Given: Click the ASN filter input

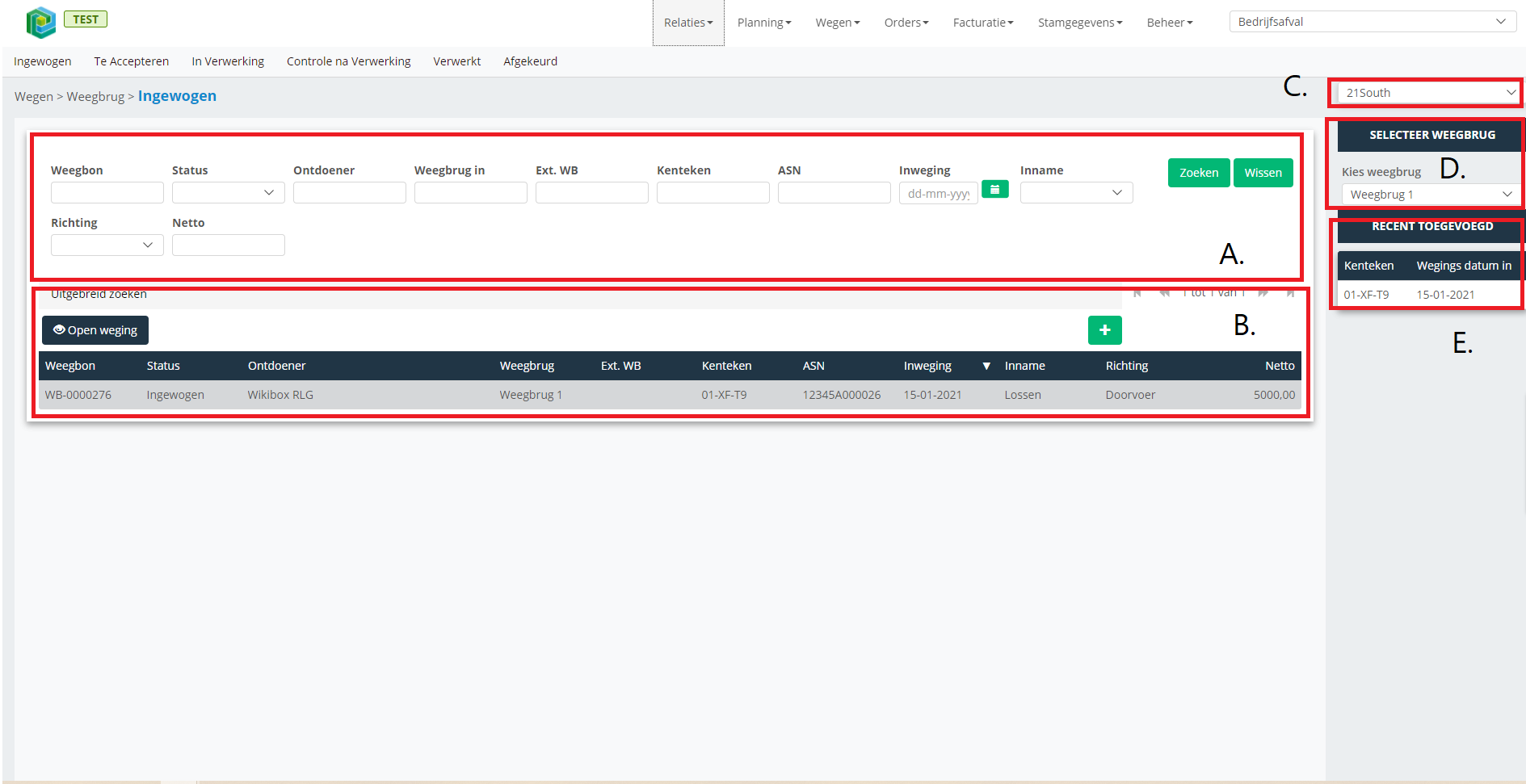Looking at the screenshot, I should (834, 192).
